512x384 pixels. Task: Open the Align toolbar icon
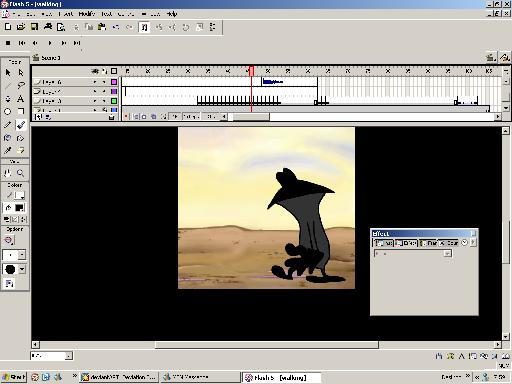pyautogui.click(x=213, y=27)
